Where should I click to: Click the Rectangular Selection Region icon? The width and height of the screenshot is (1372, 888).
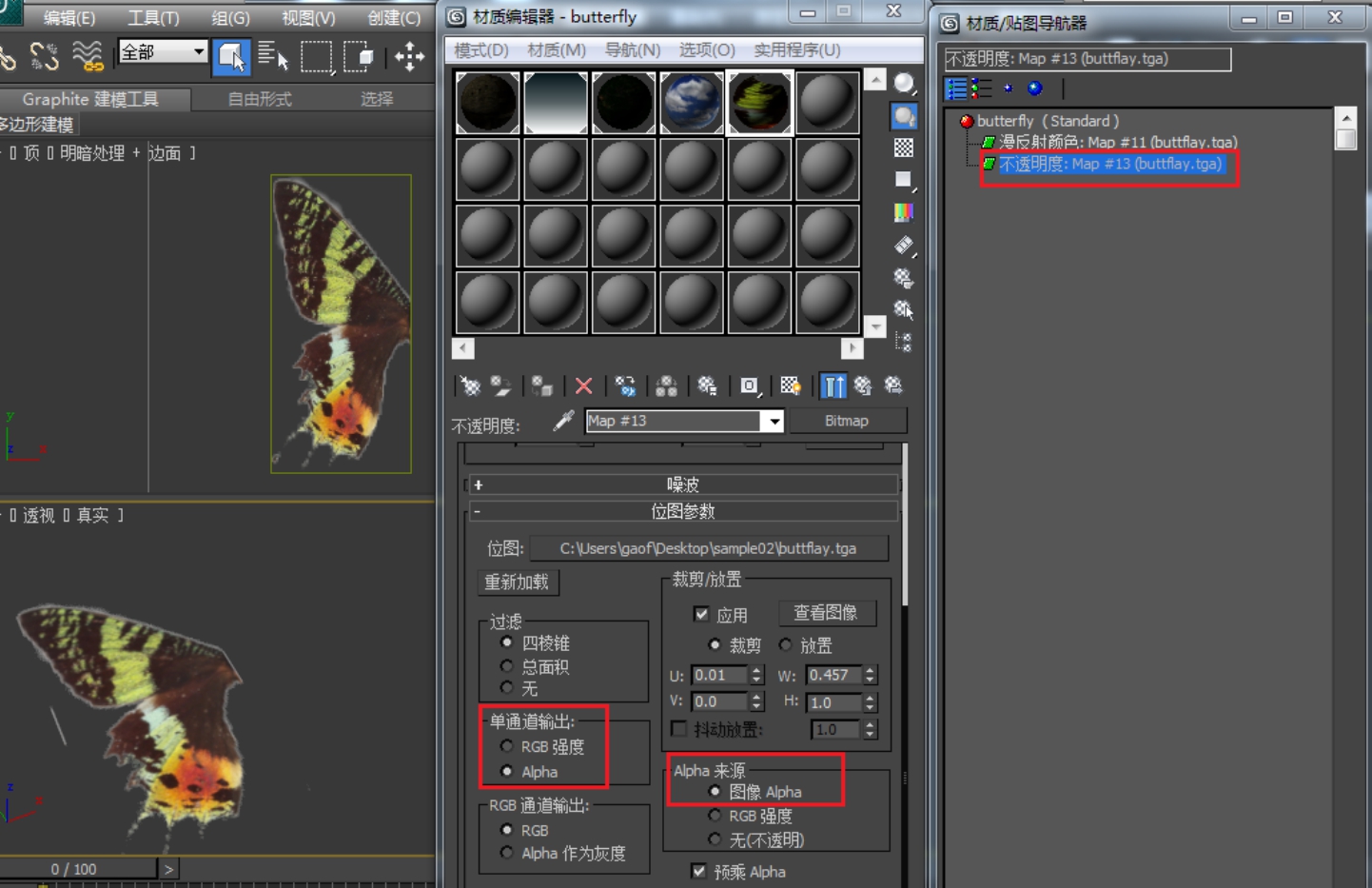click(316, 57)
